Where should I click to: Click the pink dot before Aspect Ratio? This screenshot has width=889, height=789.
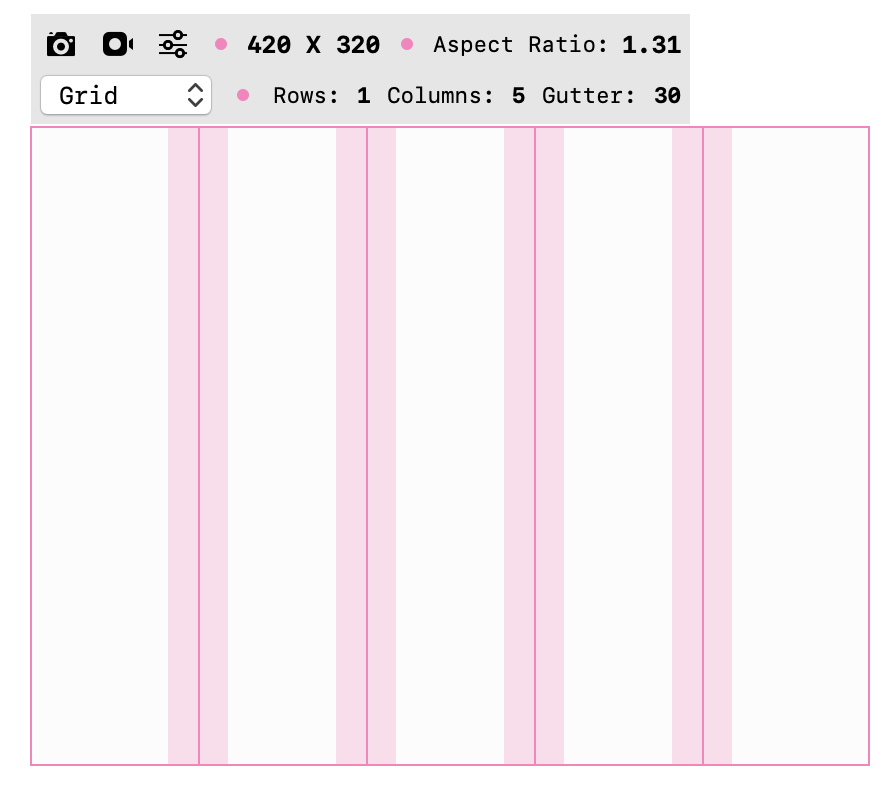click(407, 44)
